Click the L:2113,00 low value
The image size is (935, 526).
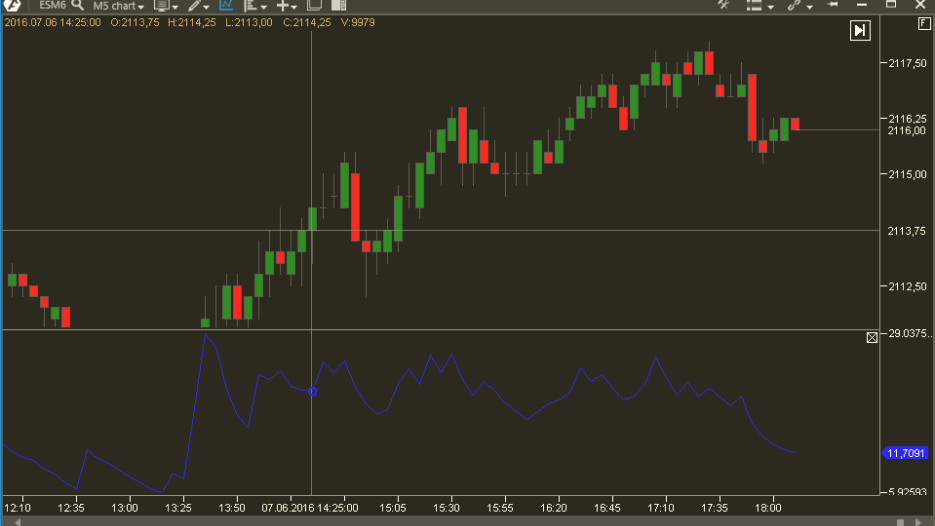click(x=249, y=23)
